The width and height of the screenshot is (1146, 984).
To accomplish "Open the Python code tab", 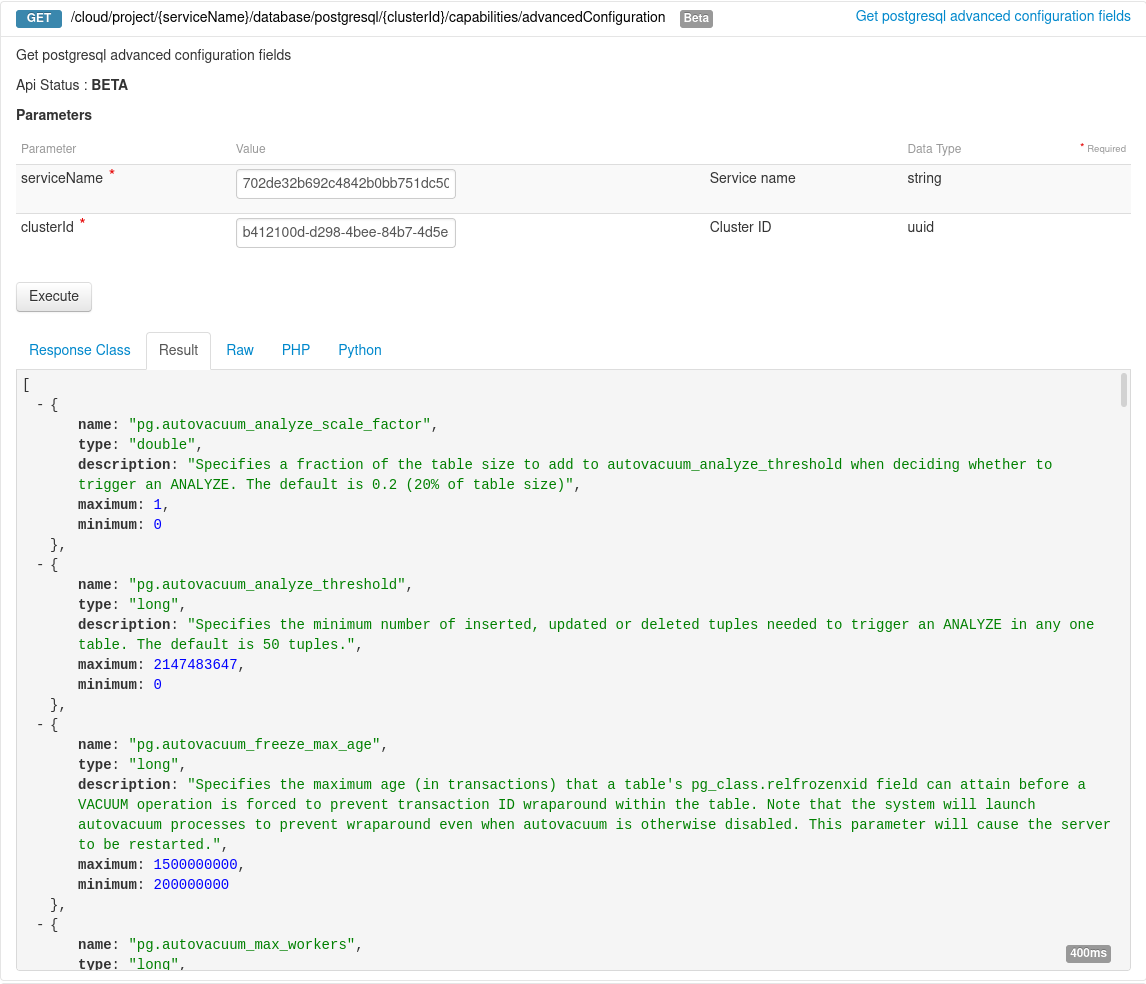I will [x=359, y=350].
